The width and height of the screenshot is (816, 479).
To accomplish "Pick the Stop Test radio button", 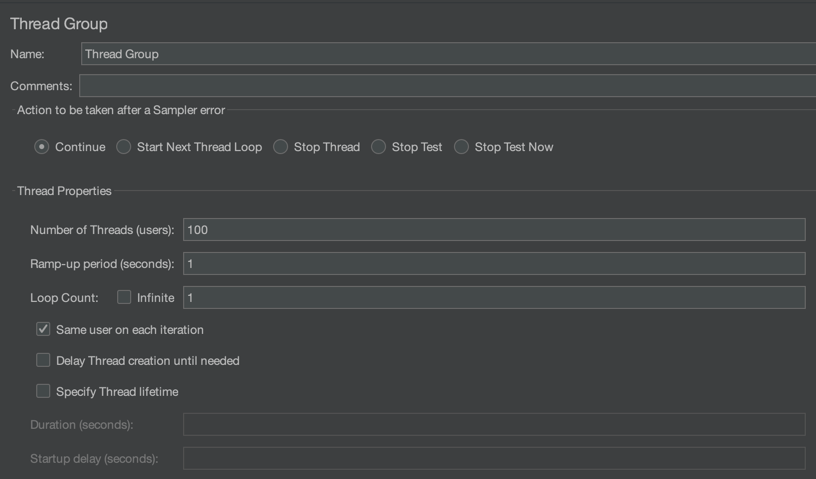I will pyautogui.click(x=379, y=147).
